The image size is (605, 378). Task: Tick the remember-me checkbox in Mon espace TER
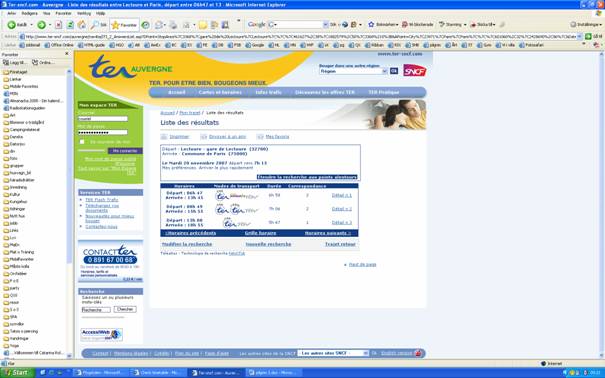pos(82,142)
